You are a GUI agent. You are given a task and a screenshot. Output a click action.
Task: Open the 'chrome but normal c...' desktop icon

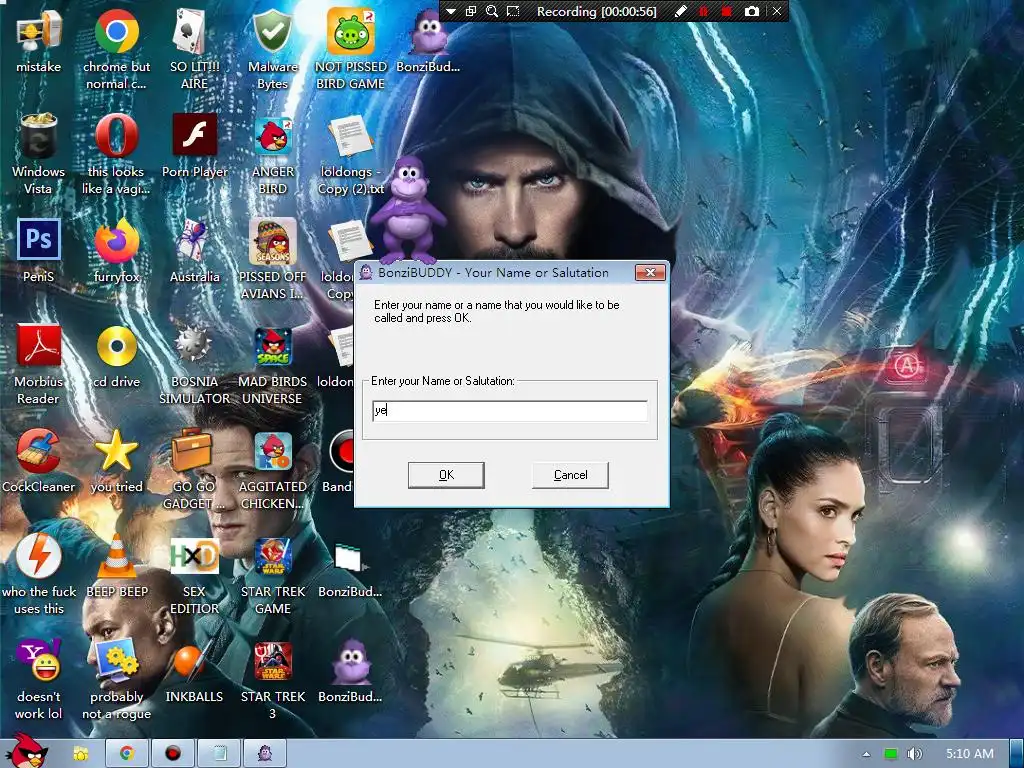point(116,50)
